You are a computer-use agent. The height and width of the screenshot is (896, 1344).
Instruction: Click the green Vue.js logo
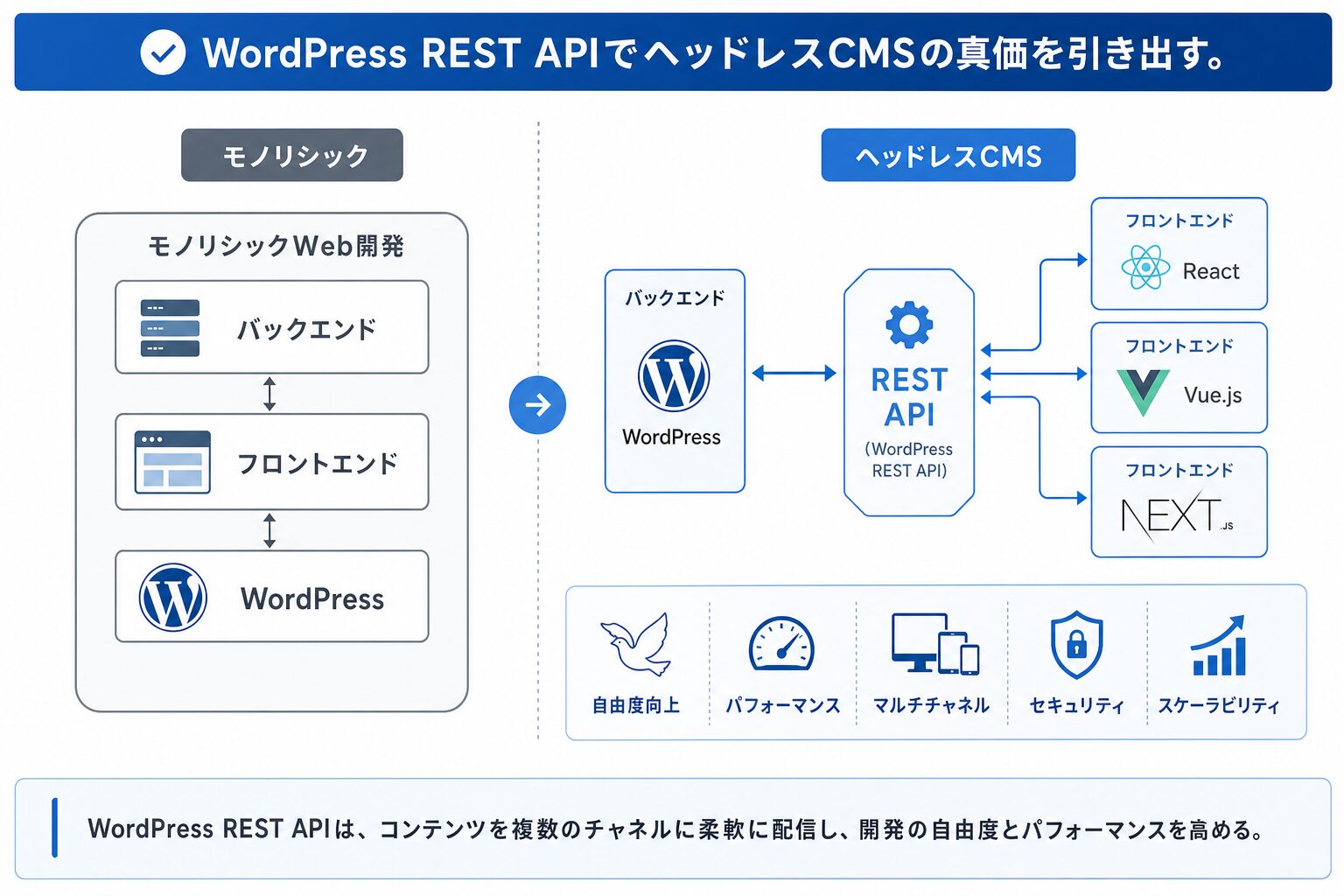(x=1143, y=392)
